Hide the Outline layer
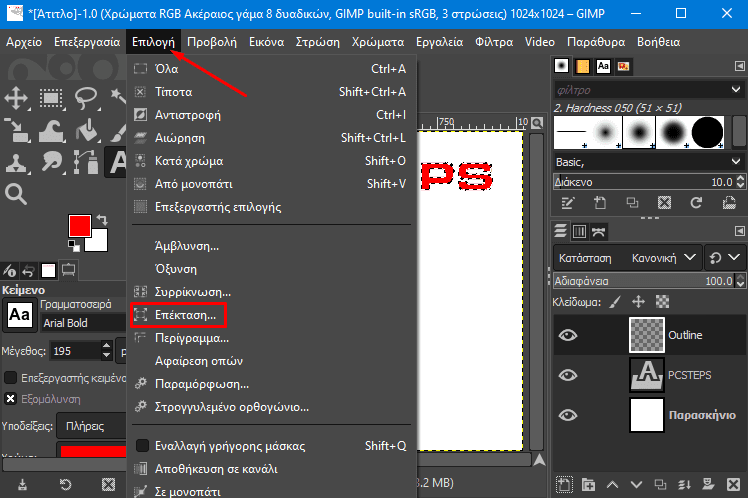 tap(568, 335)
